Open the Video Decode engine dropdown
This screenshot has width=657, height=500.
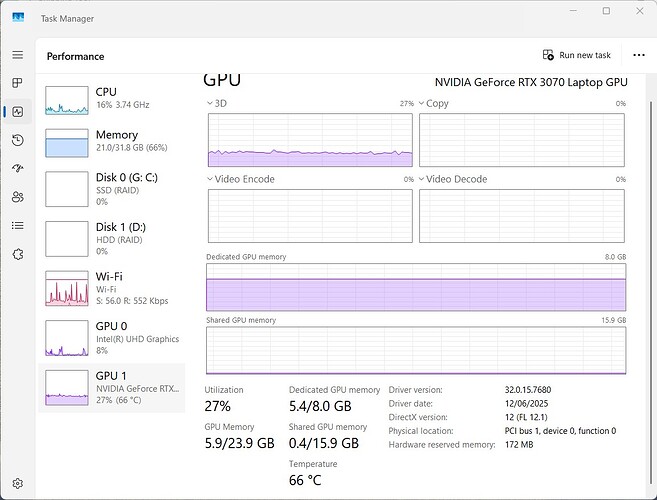(x=422, y=179)
